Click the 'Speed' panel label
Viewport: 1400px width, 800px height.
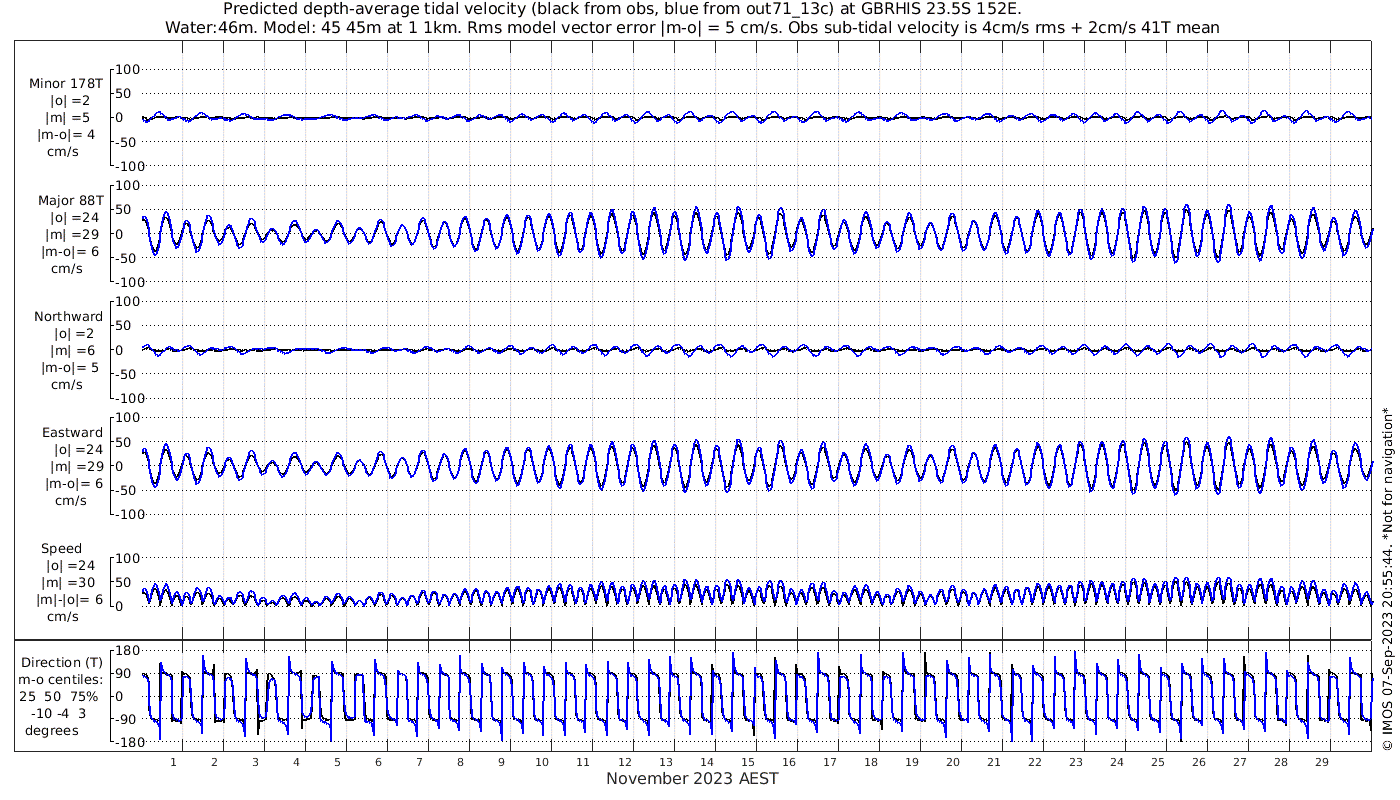coord(61,548)
